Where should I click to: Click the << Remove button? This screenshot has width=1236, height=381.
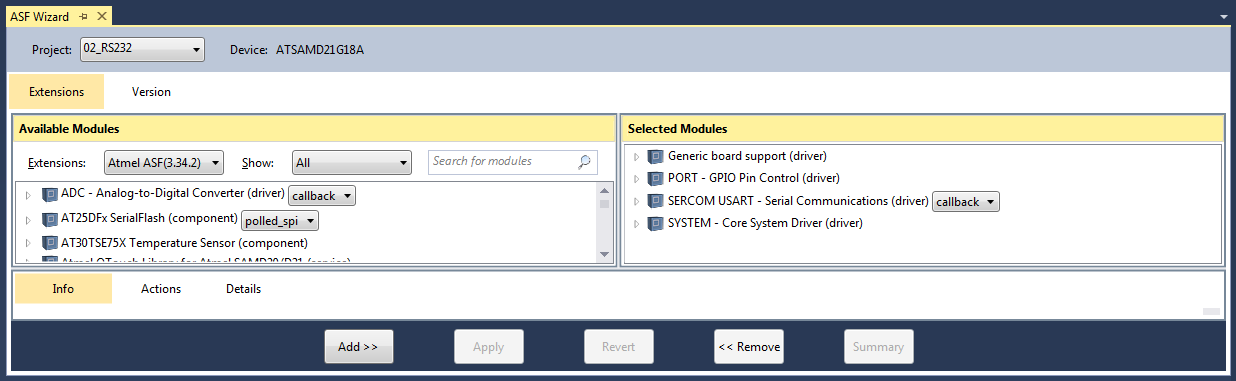pyautogui.click(x=749, y=347)
